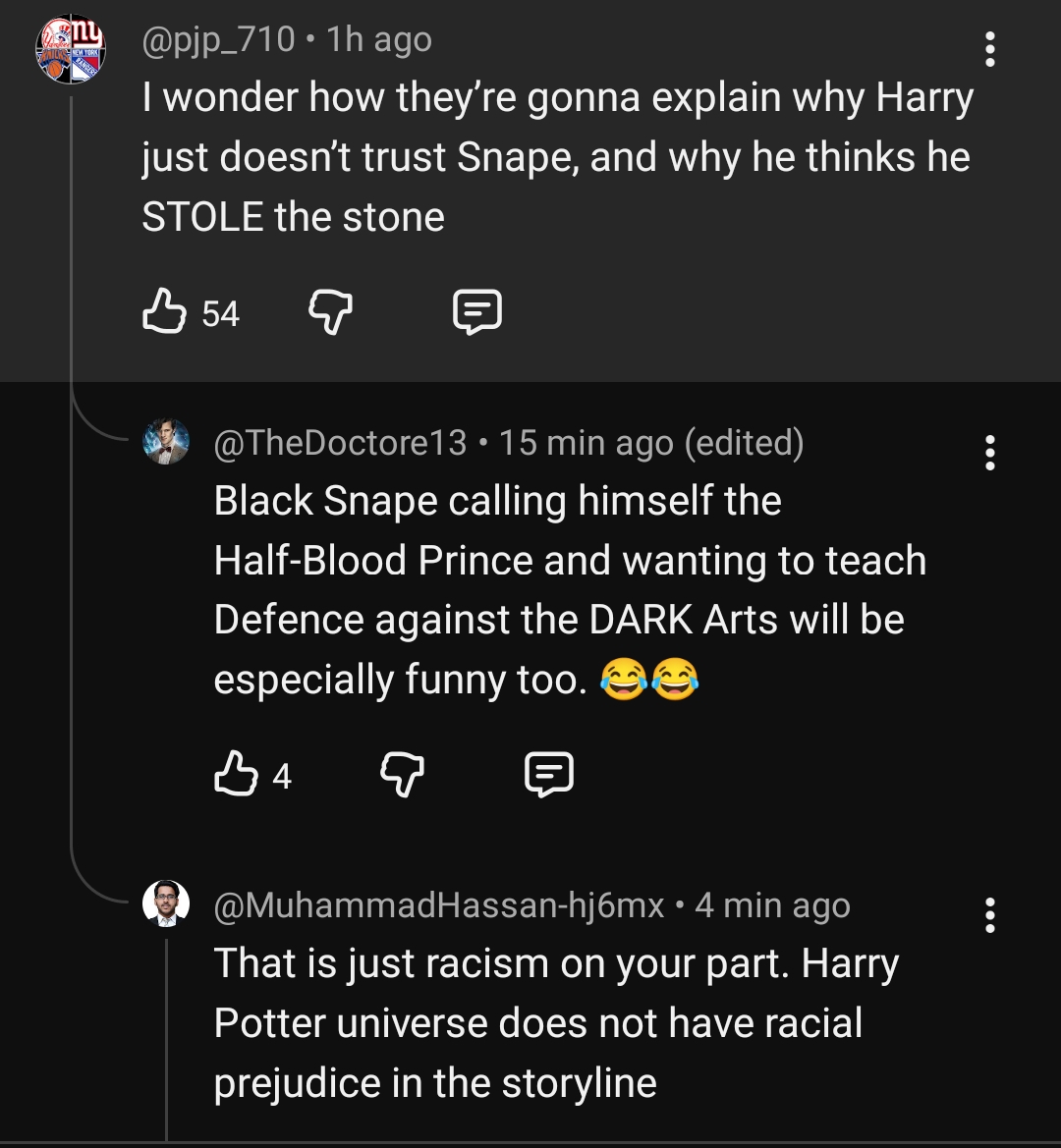
Task: Tap the 'That is just racism' reply text
Action: pos(556,1023)
